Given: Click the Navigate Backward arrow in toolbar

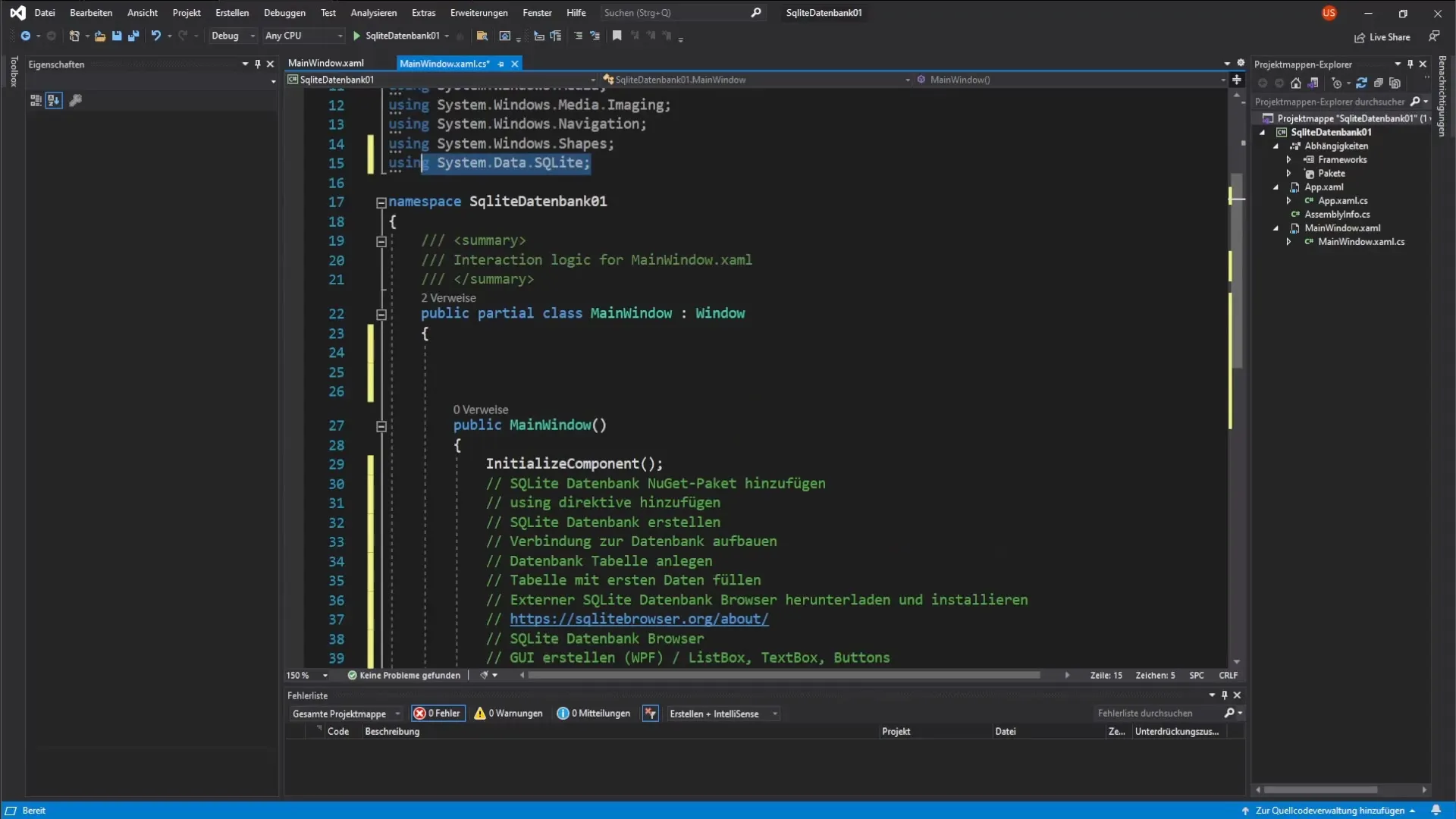Looking at the screenshot, I should point(25,36).
